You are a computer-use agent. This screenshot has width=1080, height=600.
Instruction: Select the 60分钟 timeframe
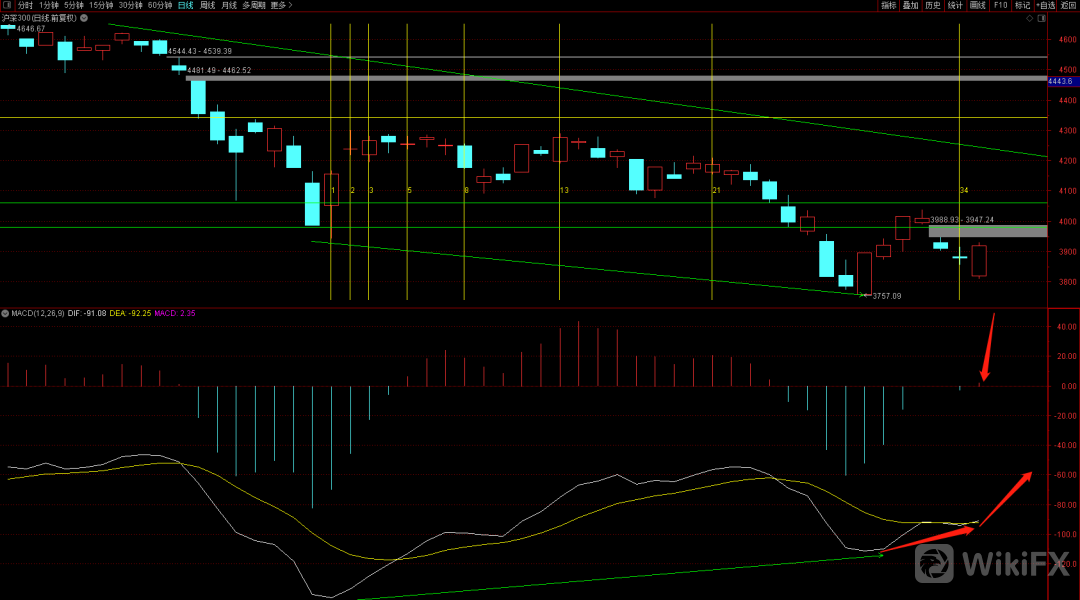pyautogui.click(x=160, y=5)
